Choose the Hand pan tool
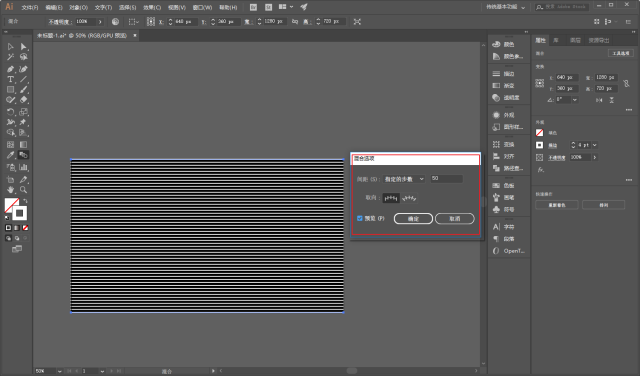 pyautogui.click(x=10, y=189)
